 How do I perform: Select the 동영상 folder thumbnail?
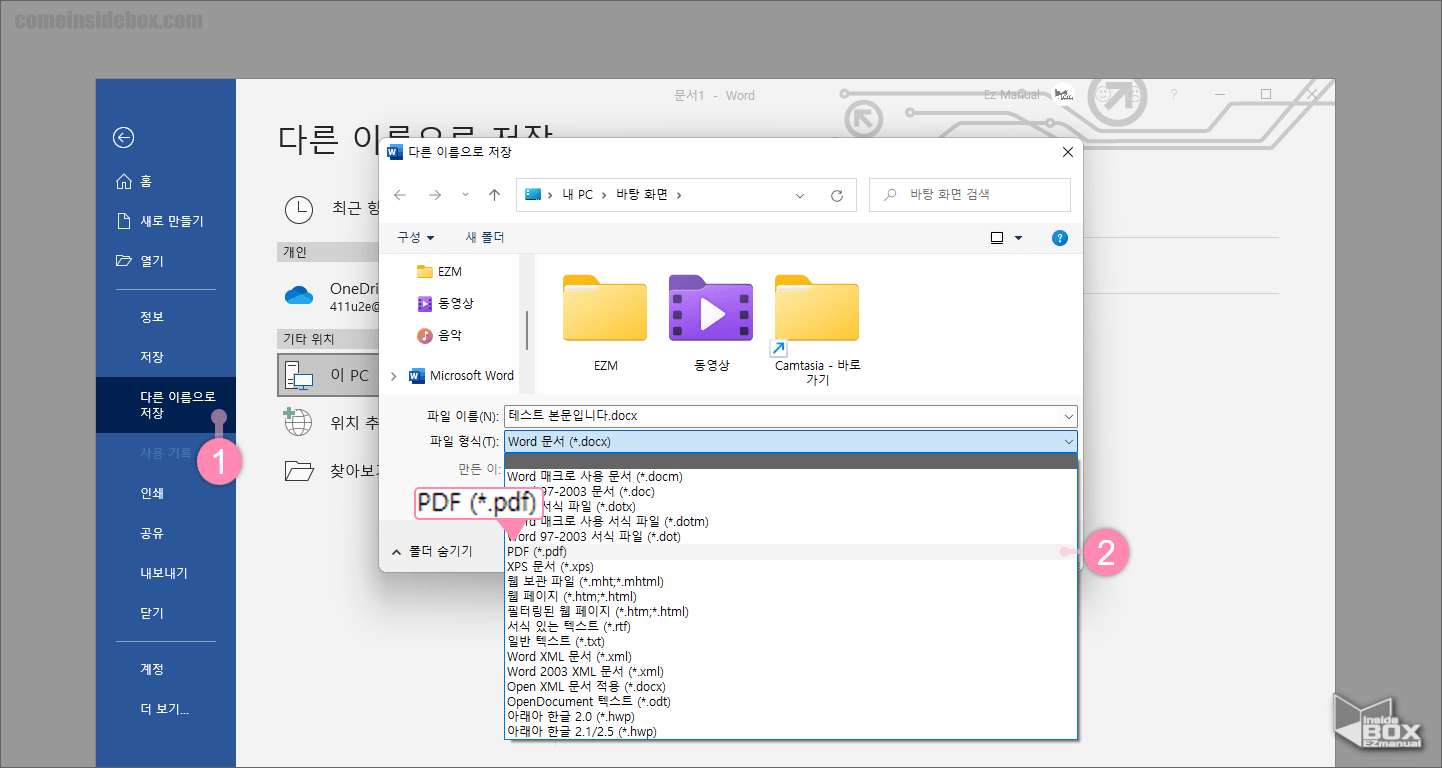tap(711, 323)
